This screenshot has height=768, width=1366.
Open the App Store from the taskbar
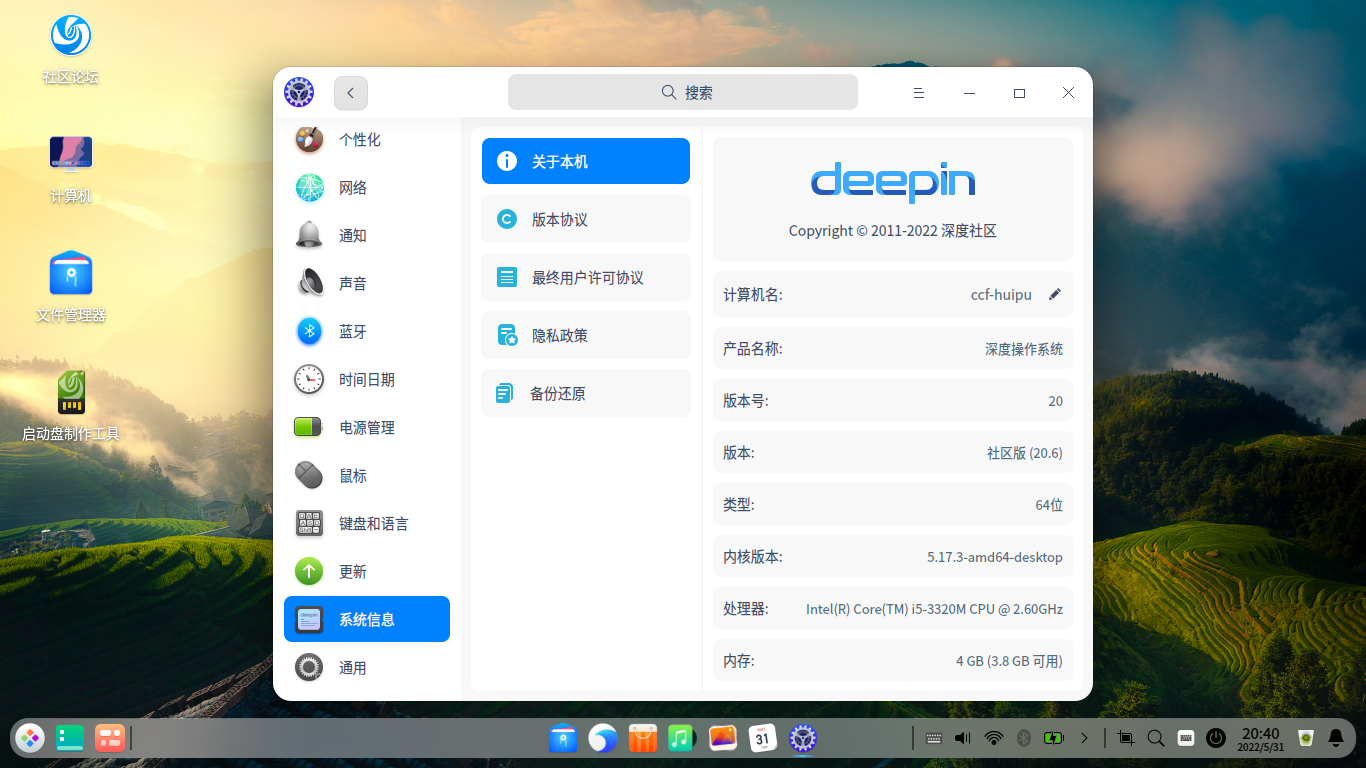pos(642,738)
